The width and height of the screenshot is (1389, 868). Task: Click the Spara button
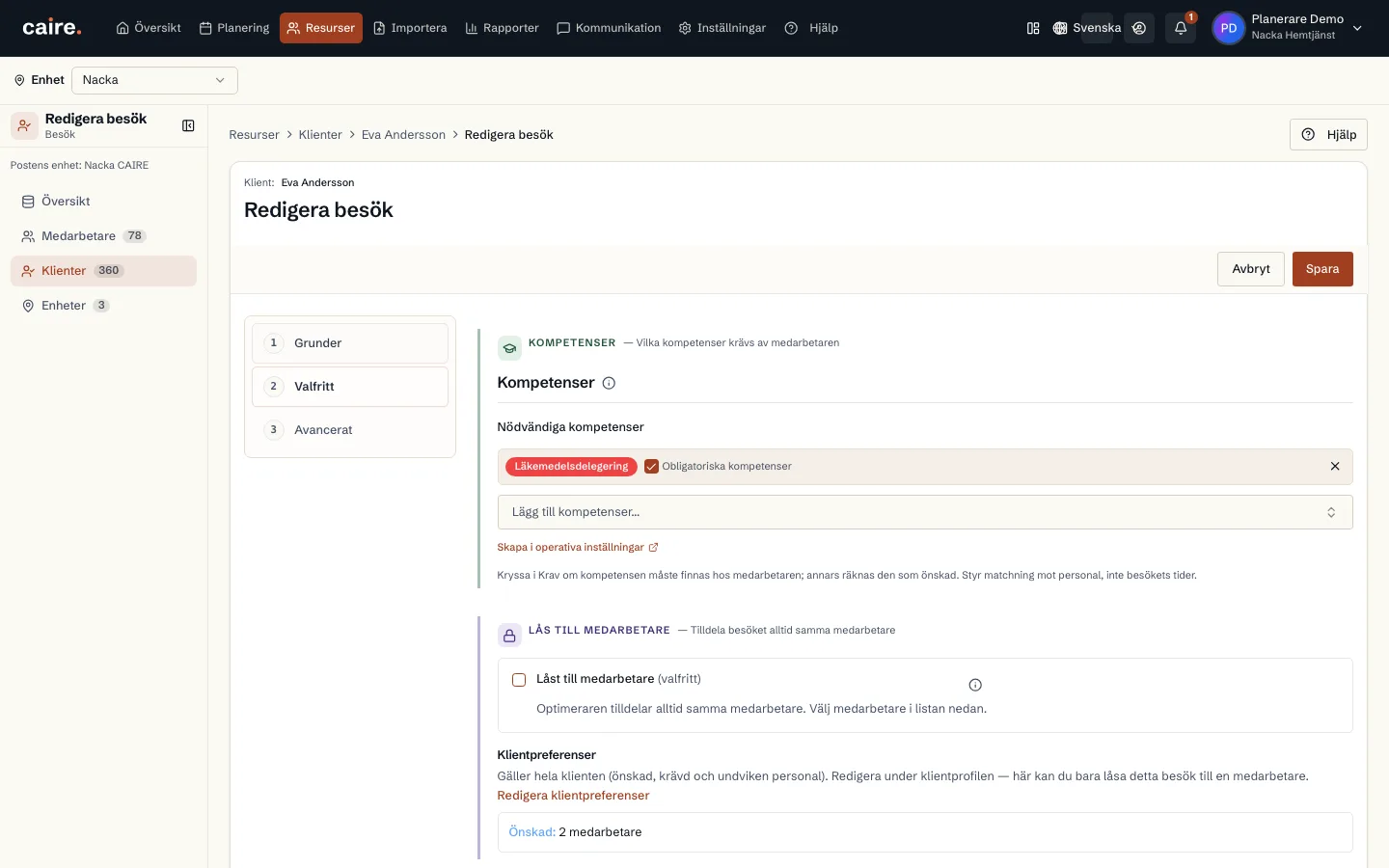coord(1322,269)
